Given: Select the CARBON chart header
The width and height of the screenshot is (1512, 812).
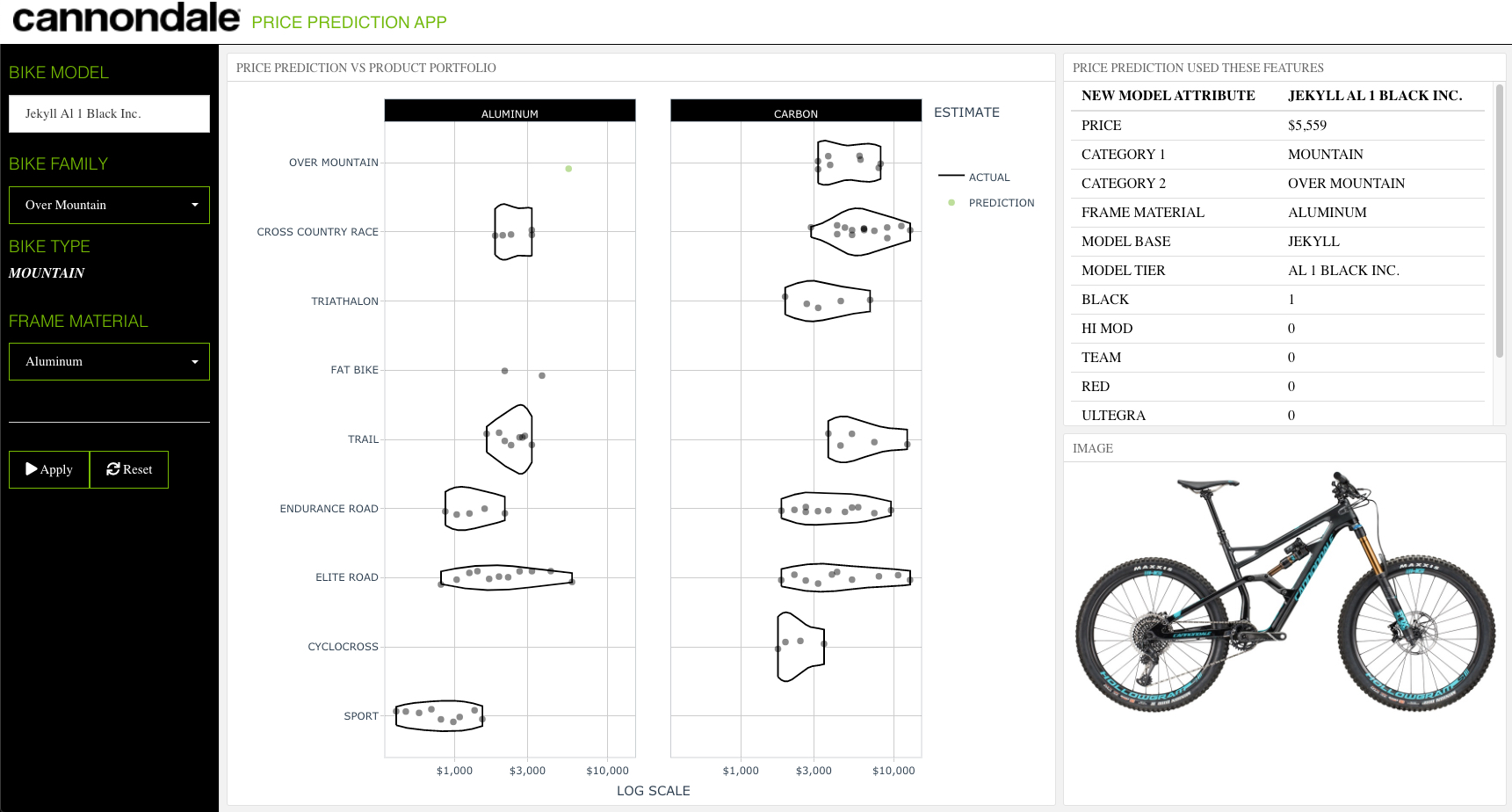Looking at the screenshot, I should click(x=795, y=111).
